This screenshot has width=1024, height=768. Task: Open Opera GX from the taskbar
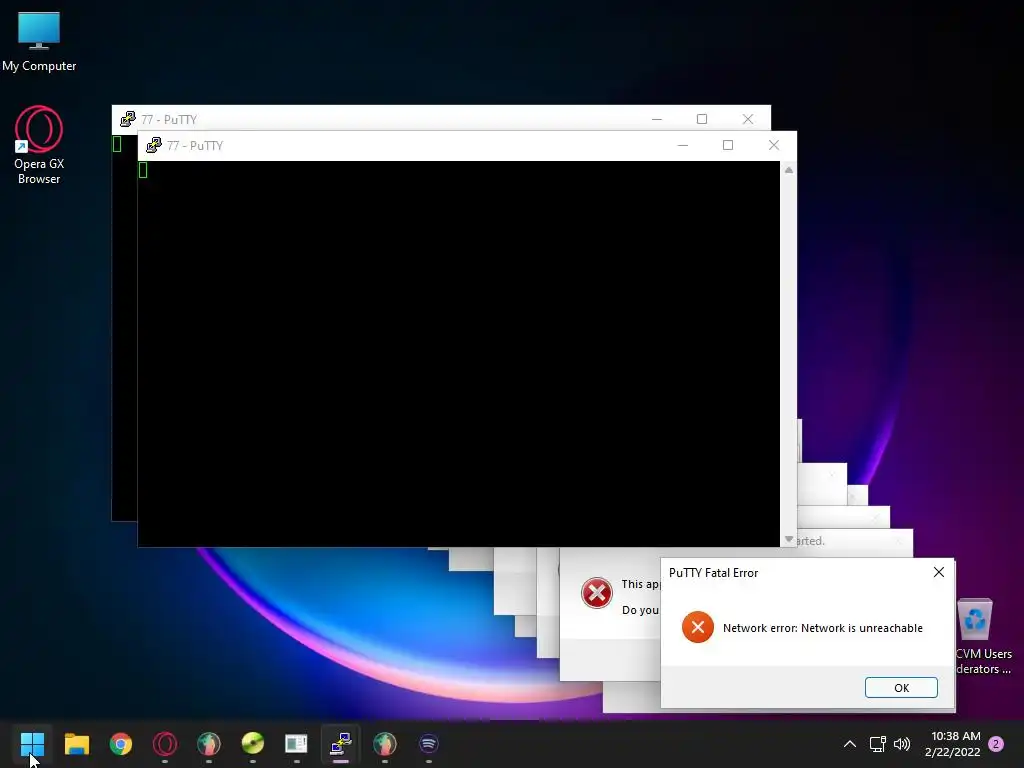click(165, 744)
